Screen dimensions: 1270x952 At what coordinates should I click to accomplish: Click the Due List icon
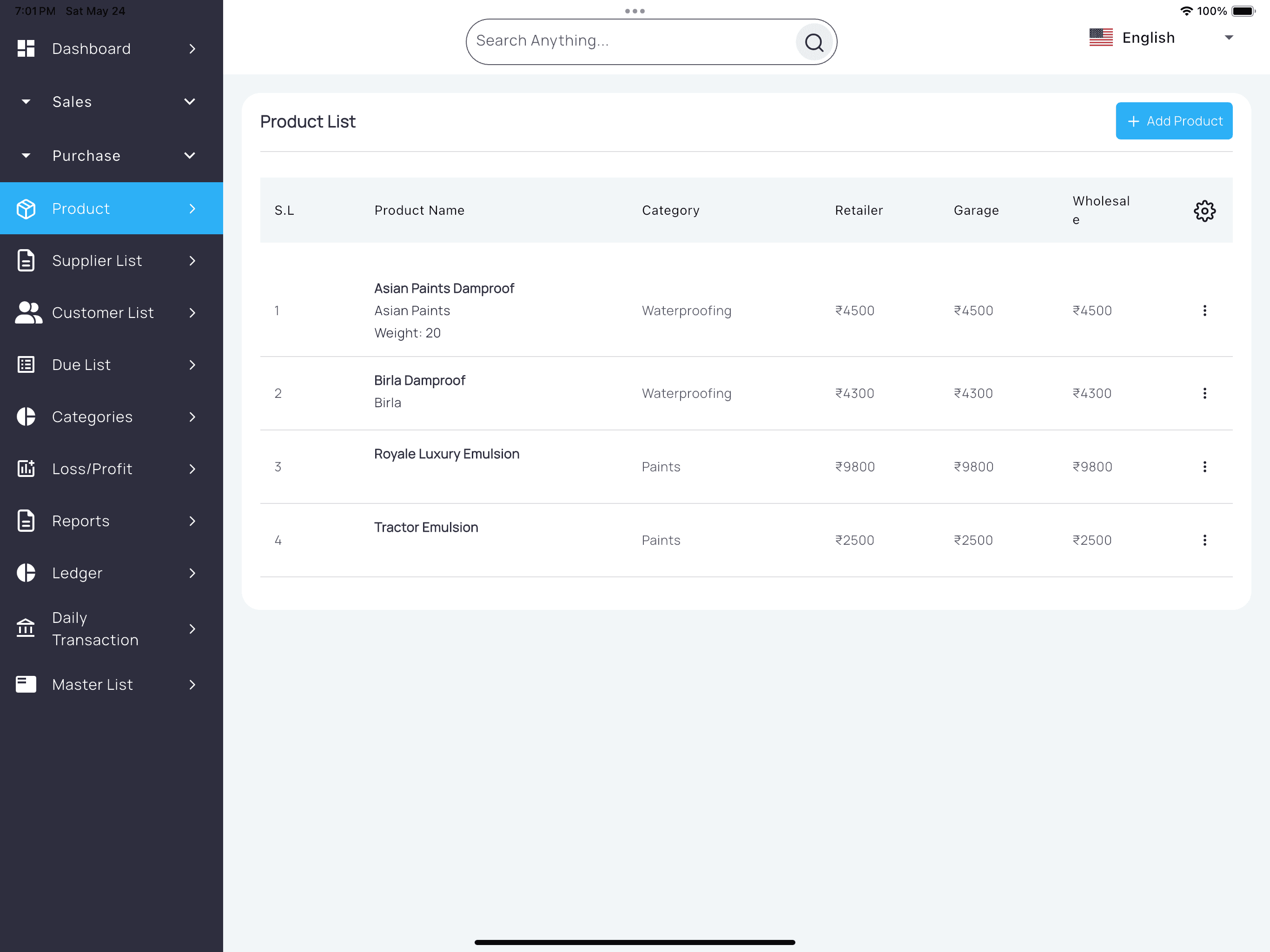click(x=26, y=364)
